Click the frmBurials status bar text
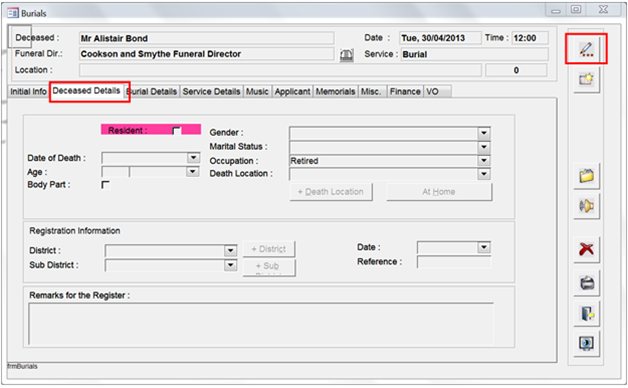The height and width of the screenshot is (388, 628). point(22,366)
